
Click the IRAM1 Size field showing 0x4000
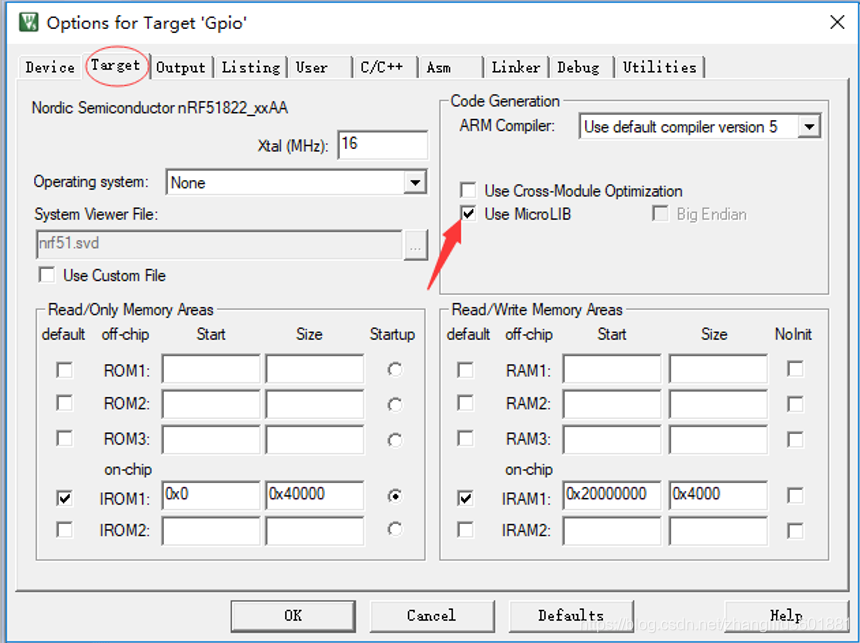click(718, 495)
